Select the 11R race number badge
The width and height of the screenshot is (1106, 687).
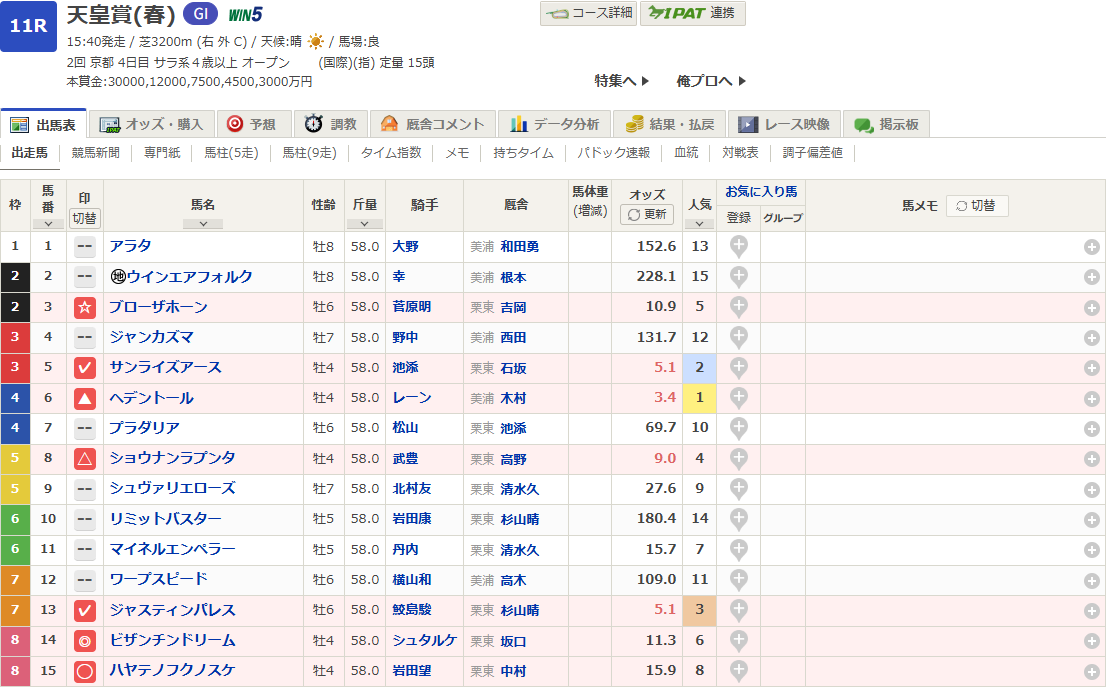tap(28, 25)
